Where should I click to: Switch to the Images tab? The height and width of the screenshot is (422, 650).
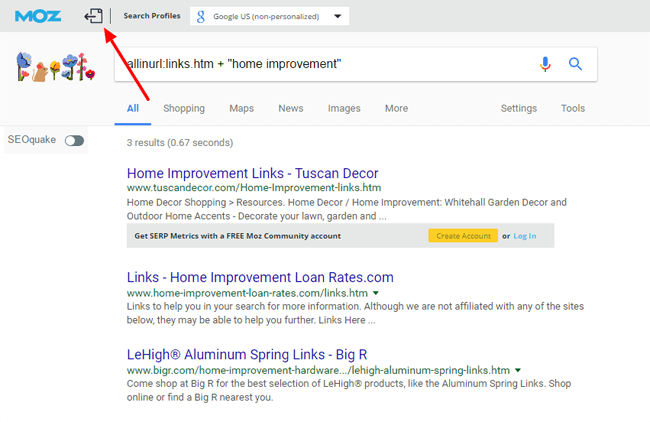point(344,108)
